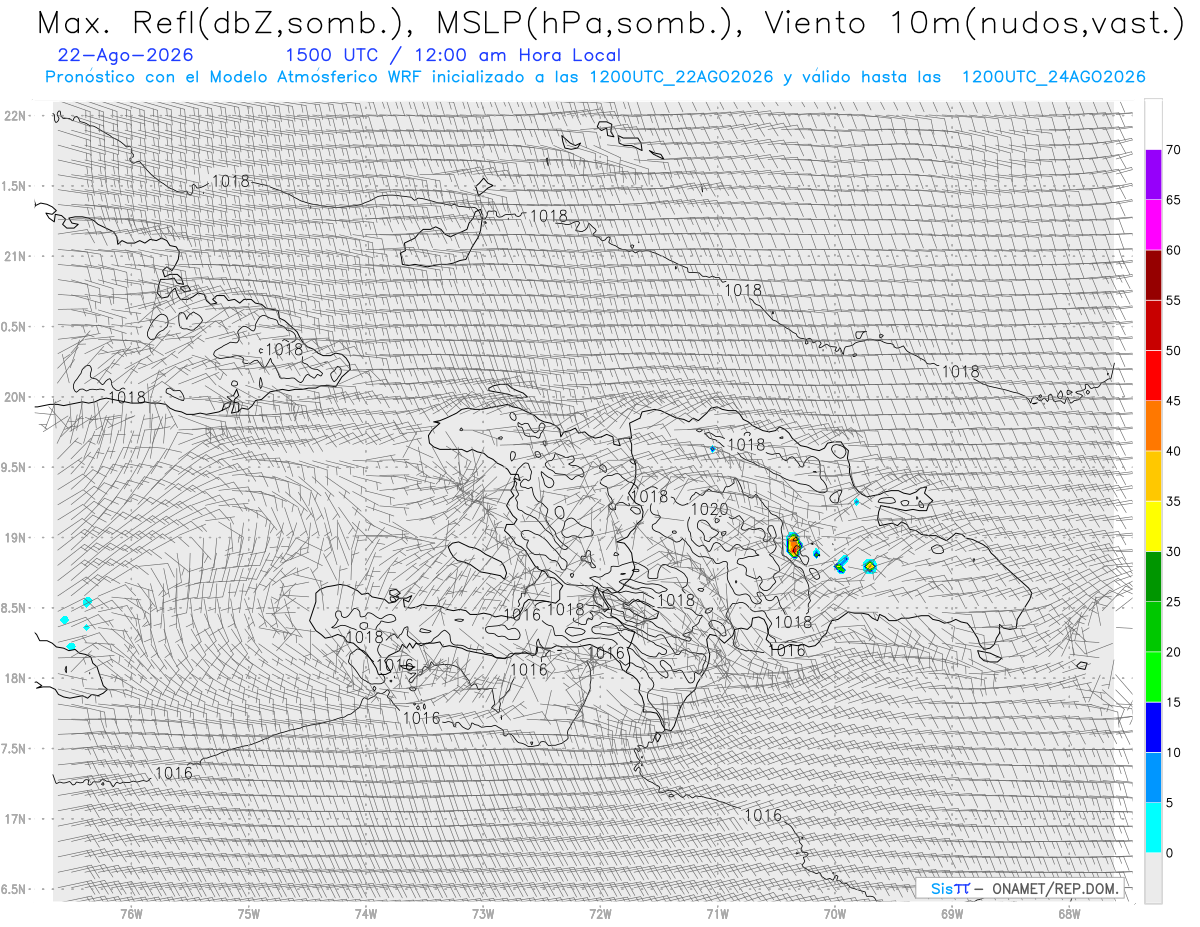Click the cyan 0–5 dBZ legend swatch
Screen dimensions: 1200x927
tap(1153, 827)
